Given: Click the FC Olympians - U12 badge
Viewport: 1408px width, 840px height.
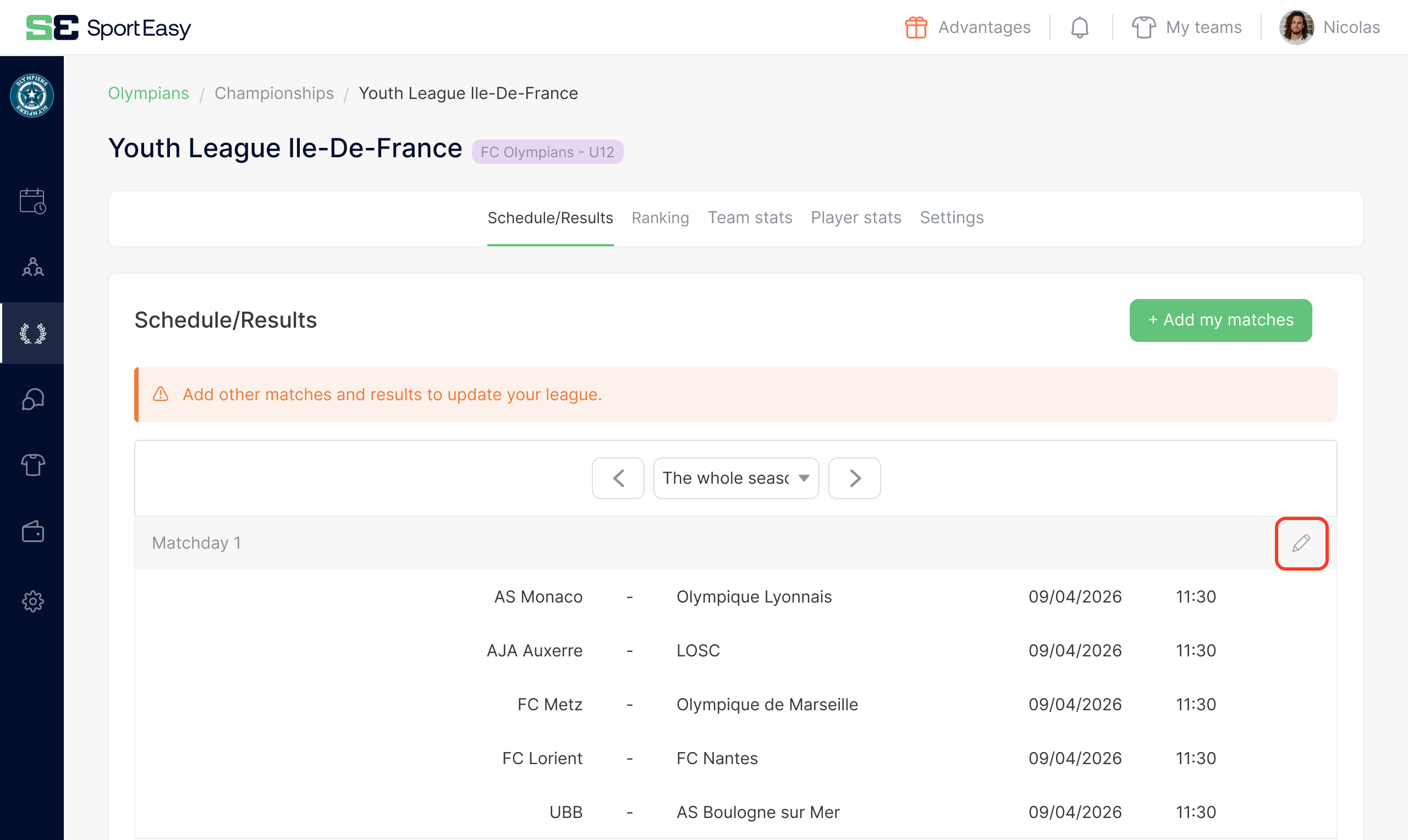Looking at the screenshot, I should click(547, 152).
